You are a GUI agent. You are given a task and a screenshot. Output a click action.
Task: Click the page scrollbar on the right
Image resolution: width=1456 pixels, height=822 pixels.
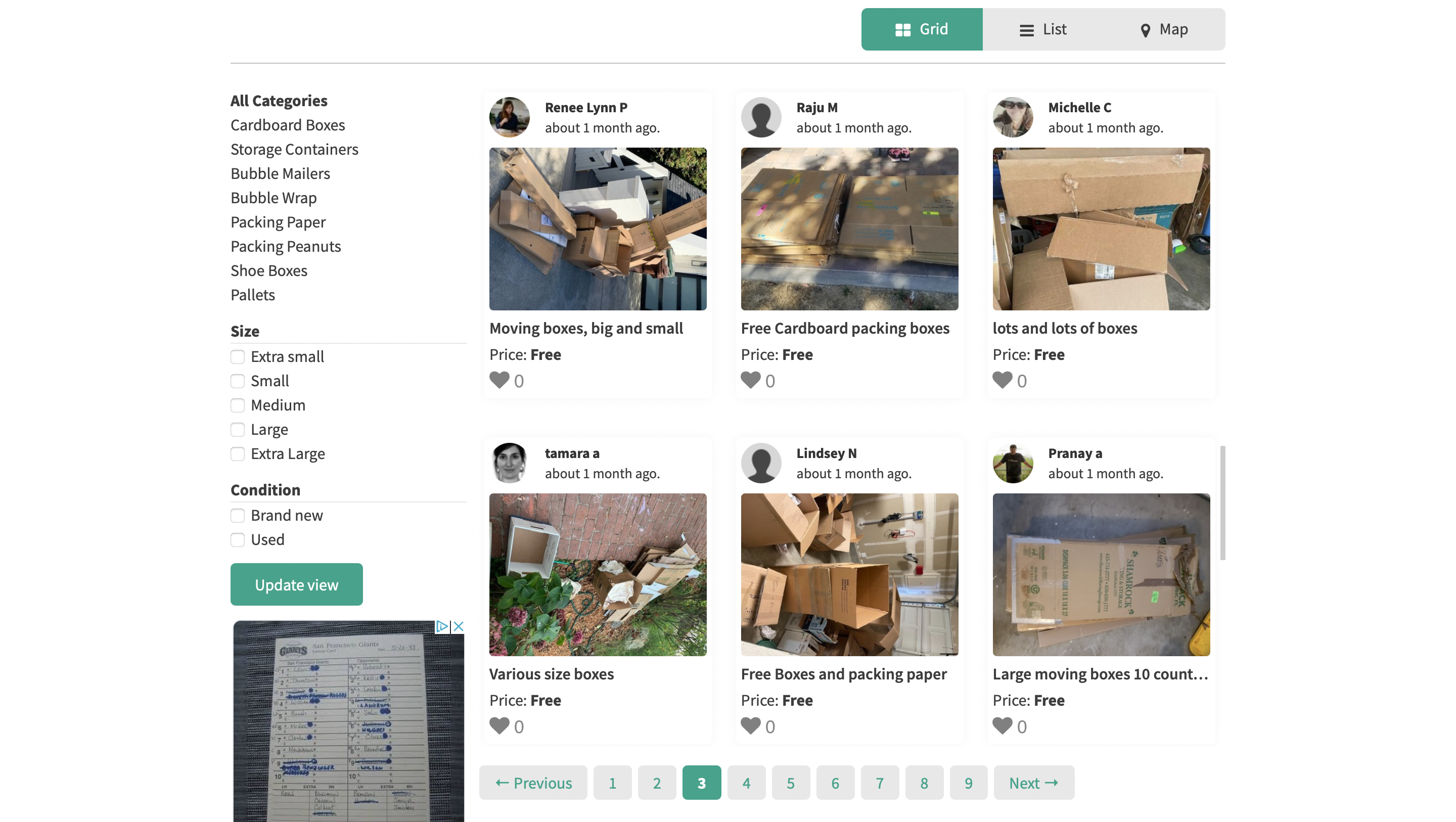coord(1222,503)
